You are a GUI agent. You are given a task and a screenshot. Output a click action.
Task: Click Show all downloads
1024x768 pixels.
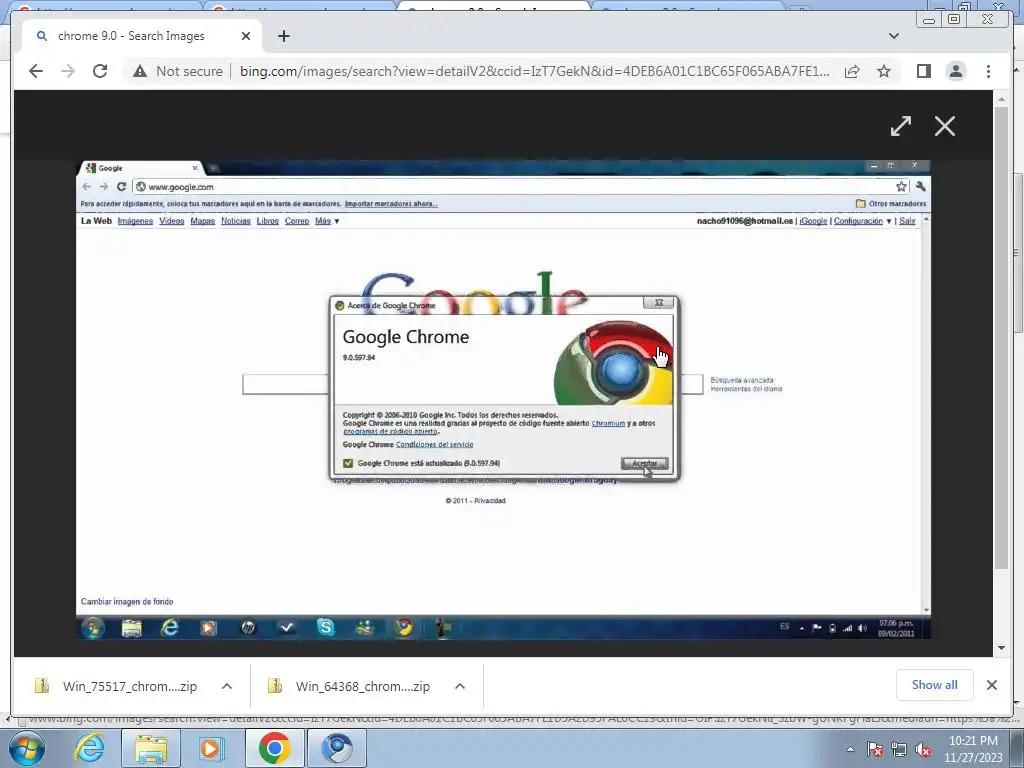click(x=935, y=685)
